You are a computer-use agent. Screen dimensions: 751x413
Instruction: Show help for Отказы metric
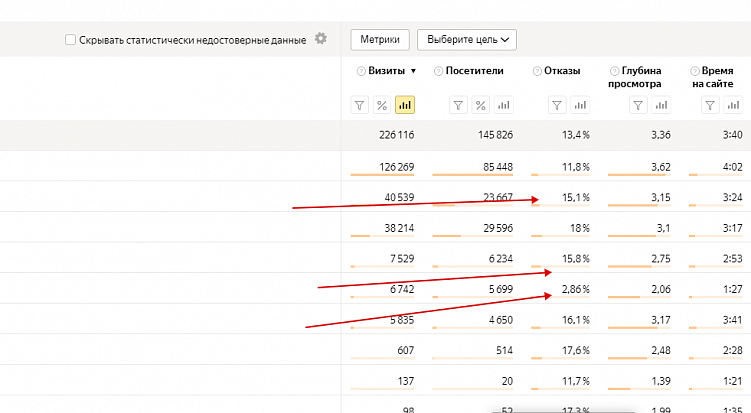coord(537,71)
